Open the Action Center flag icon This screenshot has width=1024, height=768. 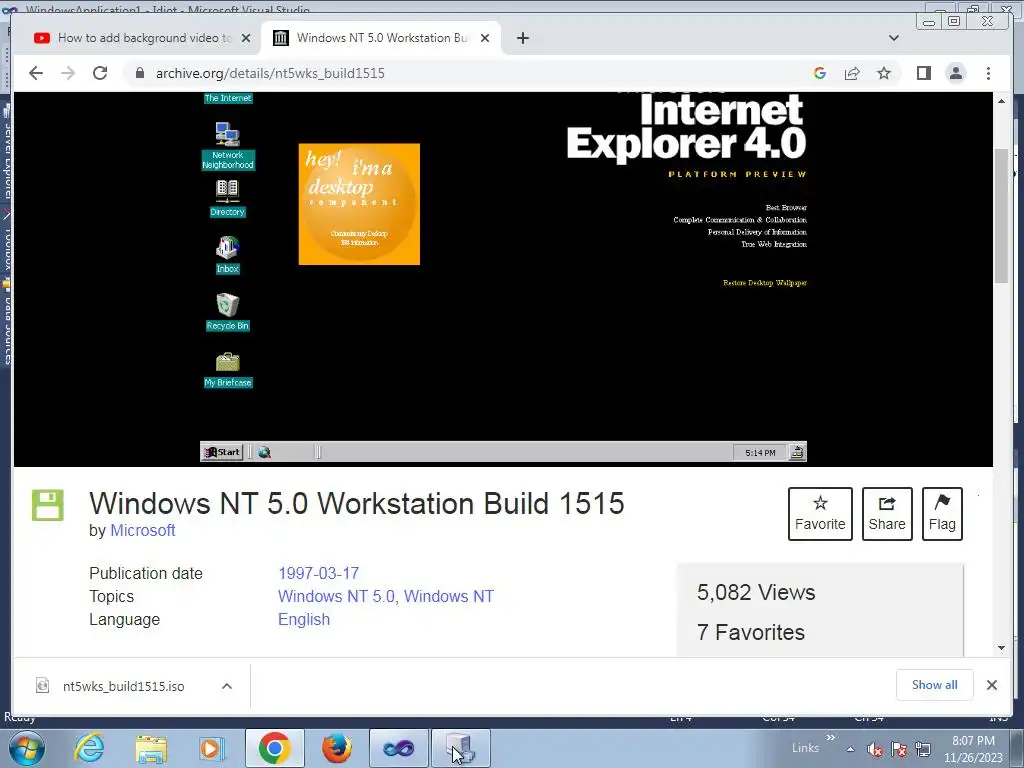click(x=899, y=750)
